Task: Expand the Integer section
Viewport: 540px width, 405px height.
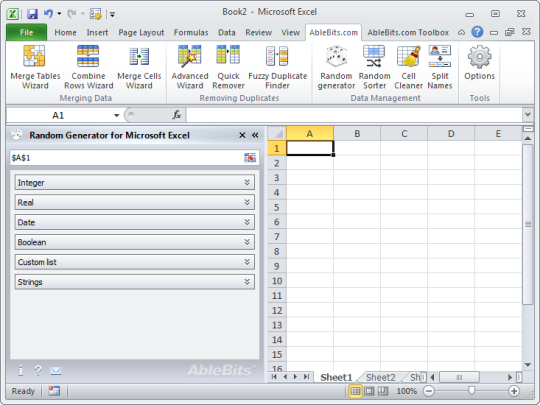Action: (135, 183)
